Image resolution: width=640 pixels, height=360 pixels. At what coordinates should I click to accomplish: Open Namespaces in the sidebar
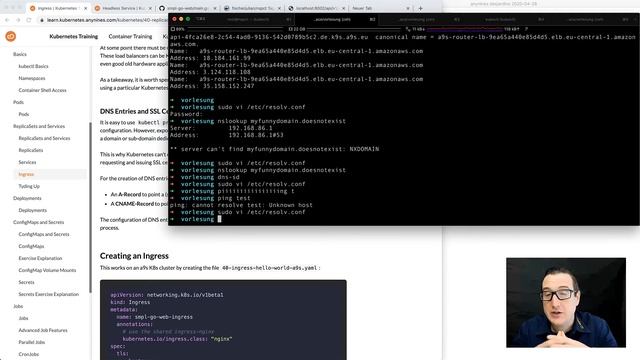tap(32, 78)
